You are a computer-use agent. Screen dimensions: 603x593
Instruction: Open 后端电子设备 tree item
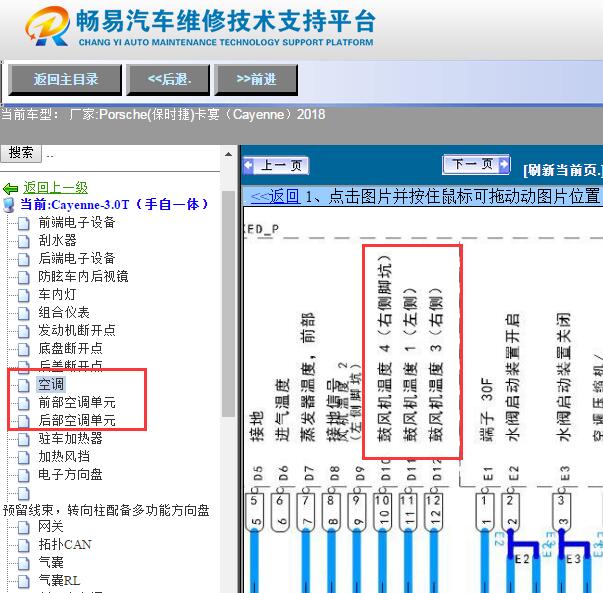click(x=77, y=258)
